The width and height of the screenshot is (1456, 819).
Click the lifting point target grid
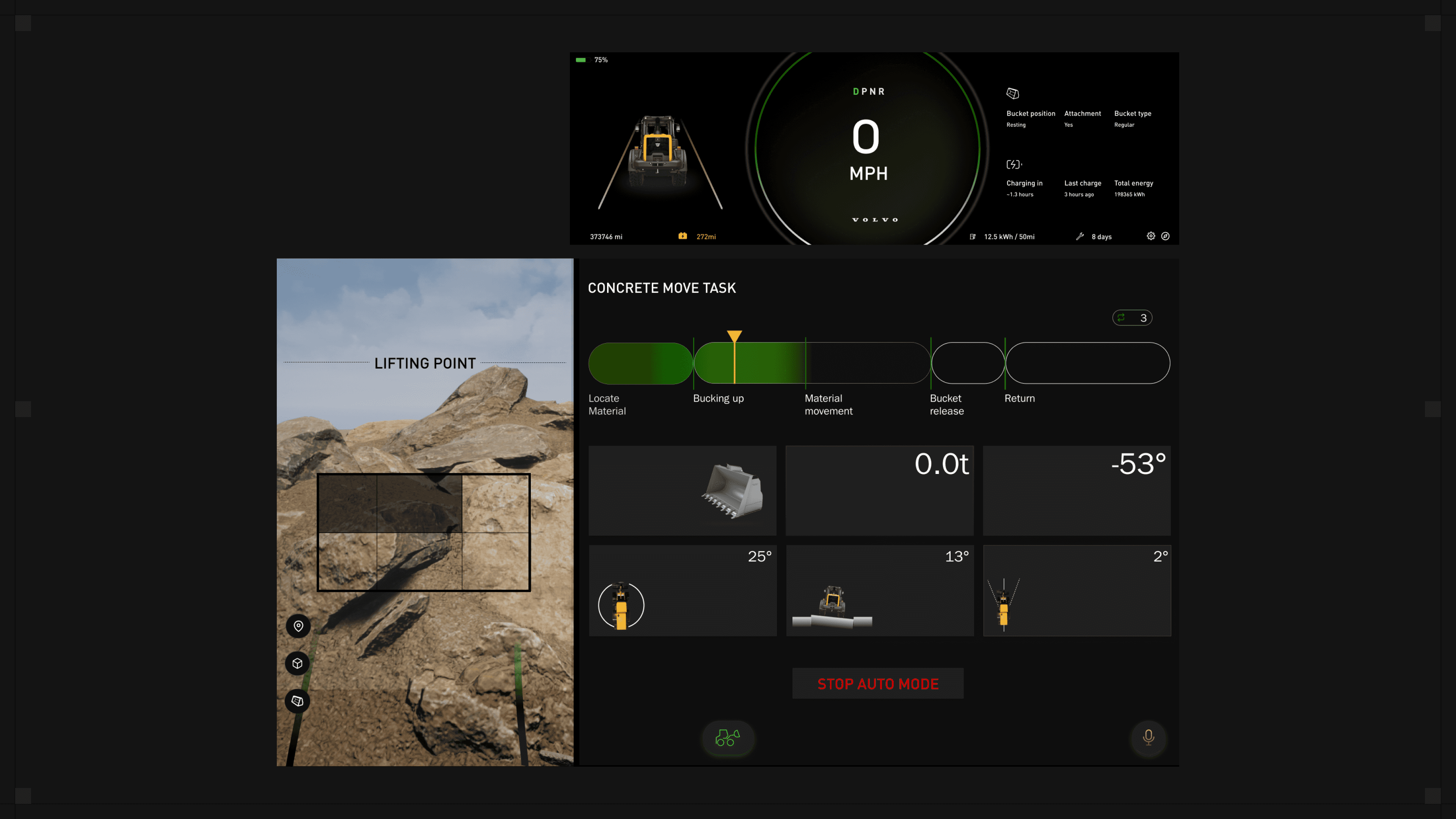pos(424,532)
